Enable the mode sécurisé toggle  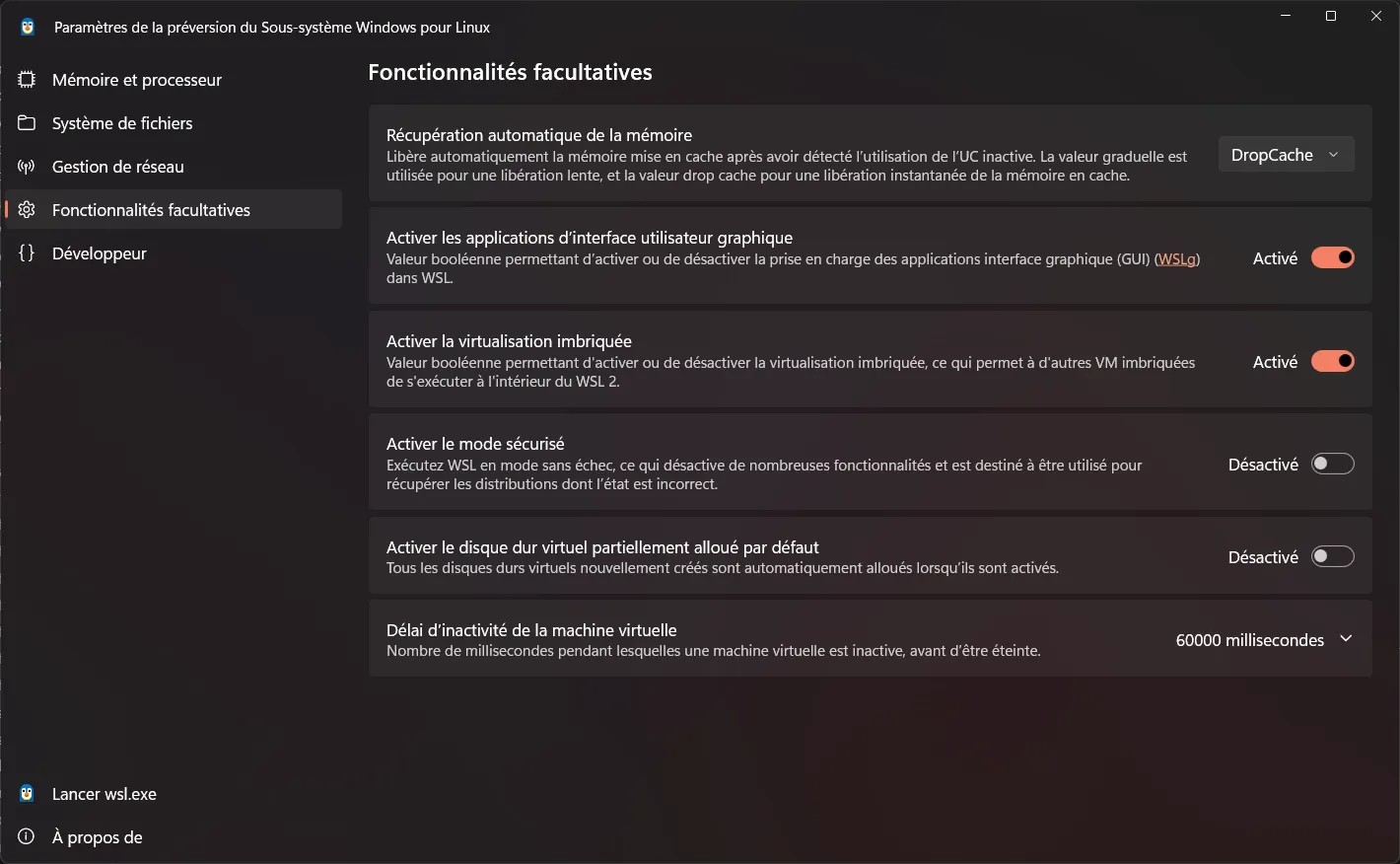point(1333,464)
